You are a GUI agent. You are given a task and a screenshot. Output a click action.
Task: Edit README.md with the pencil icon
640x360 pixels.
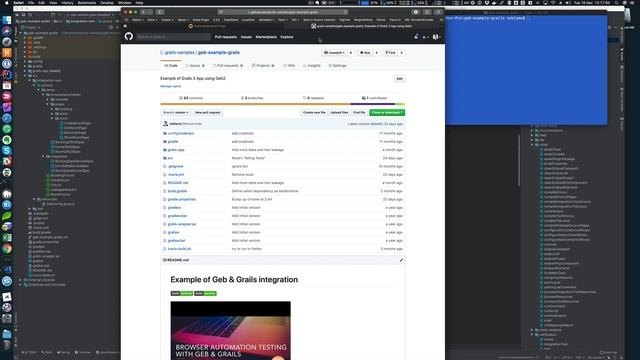401,260
